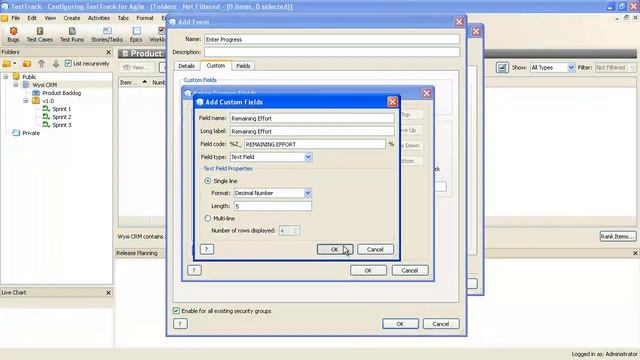Click the Item column header
Screen dimensions: 640x360
pyautogui.click(x=134, y=82)
